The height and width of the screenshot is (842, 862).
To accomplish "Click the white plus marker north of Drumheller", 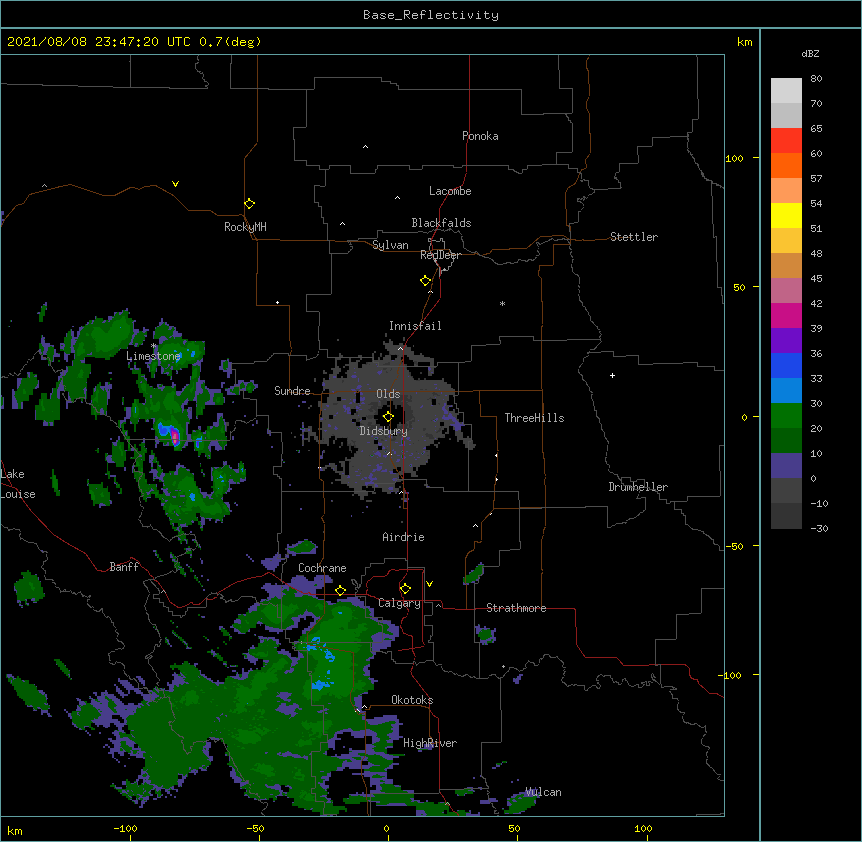I will point(612,375).
